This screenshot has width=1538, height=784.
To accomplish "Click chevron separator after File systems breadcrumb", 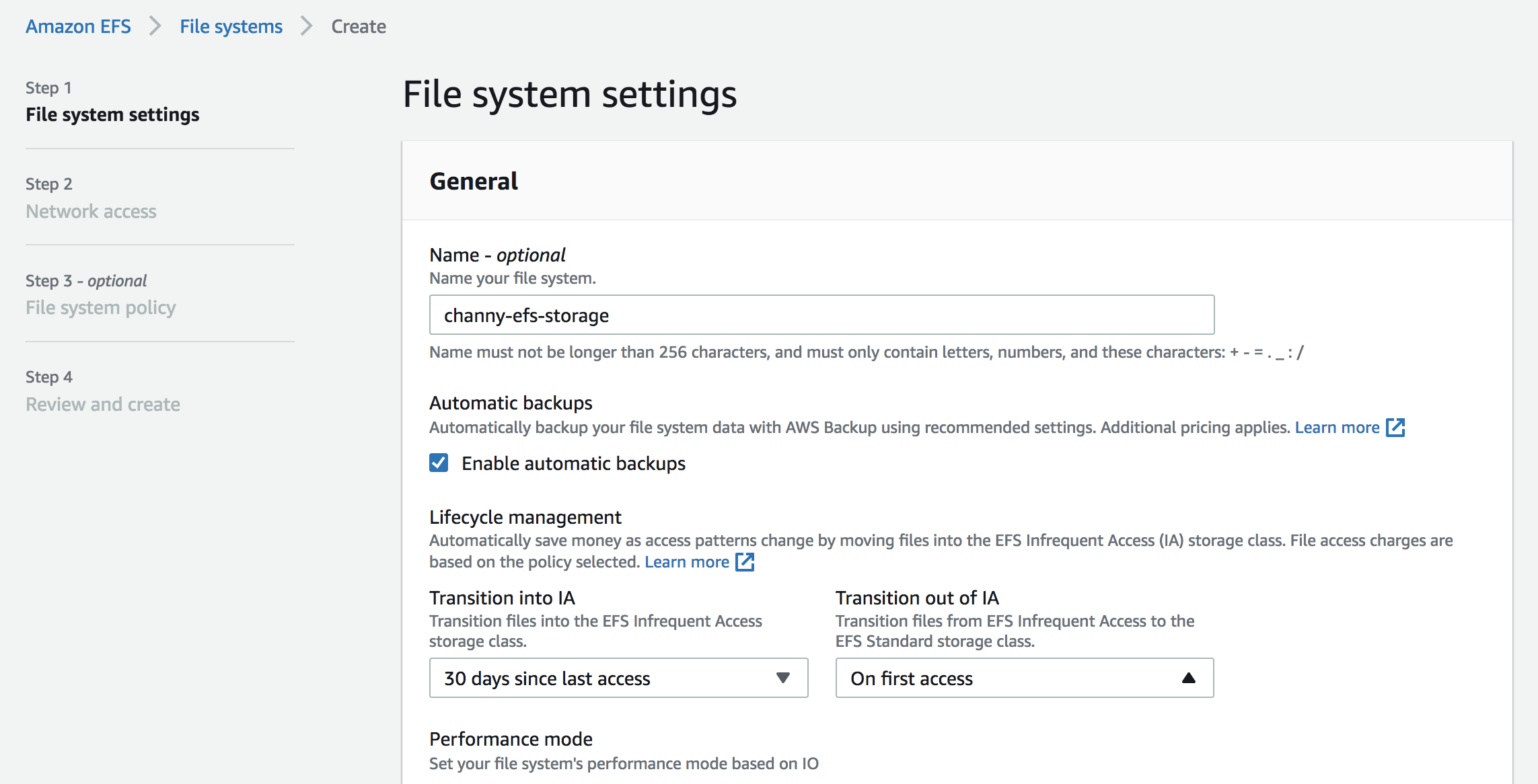I will (307, 26).
